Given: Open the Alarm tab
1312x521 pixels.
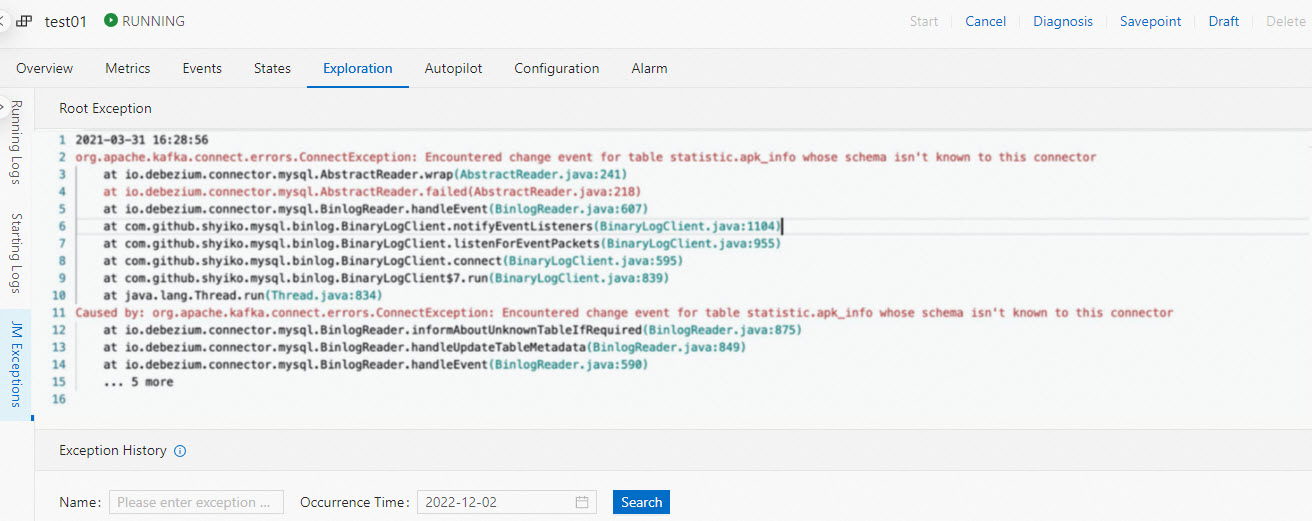Looking at the screenshot, I should [649, 69].
